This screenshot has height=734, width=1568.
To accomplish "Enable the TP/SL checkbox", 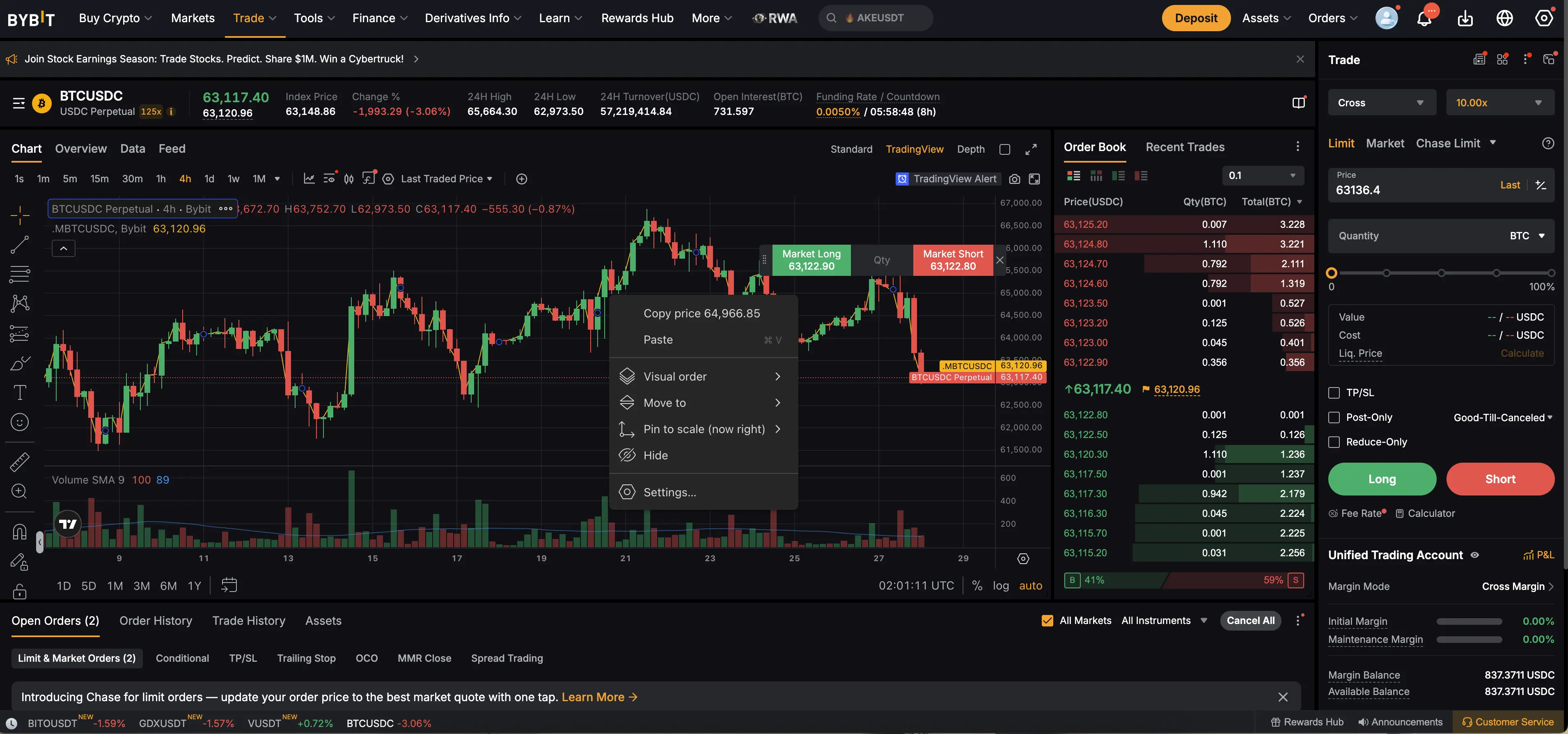I will point(1334,393).
